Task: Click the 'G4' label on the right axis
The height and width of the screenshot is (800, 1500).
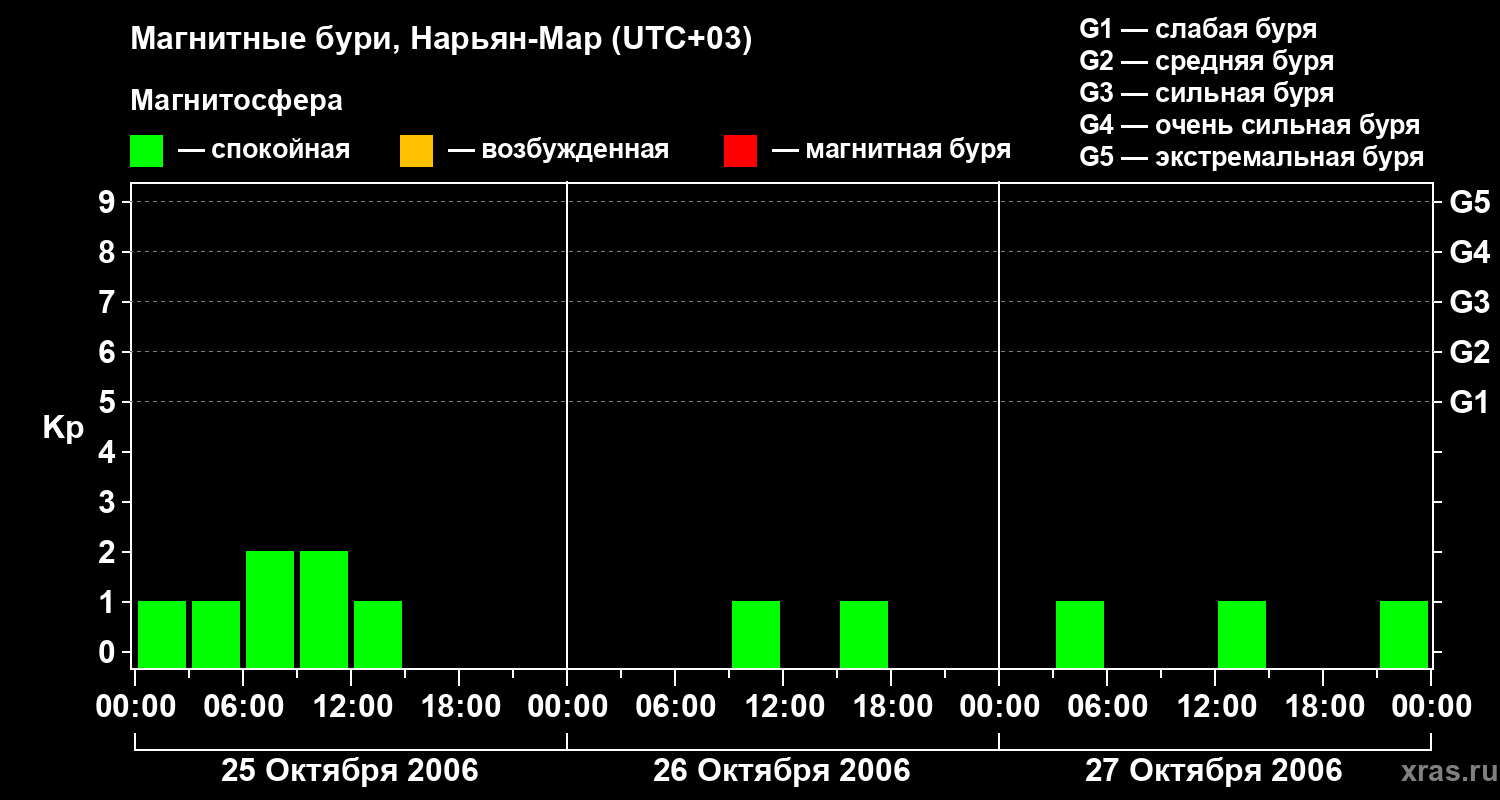Action: tap(1469, 252)
